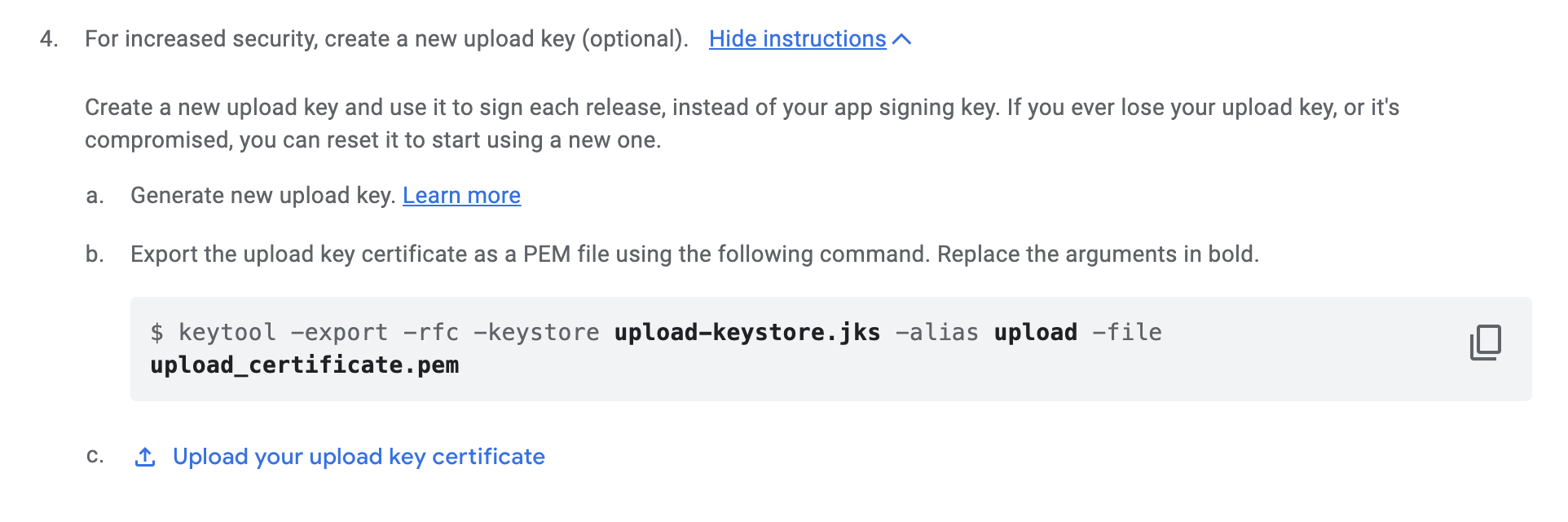The height and width of the screenshot is (522, 1568).
Task: Collapse instructions using the chevron up arrow
Action: (902, 39)
